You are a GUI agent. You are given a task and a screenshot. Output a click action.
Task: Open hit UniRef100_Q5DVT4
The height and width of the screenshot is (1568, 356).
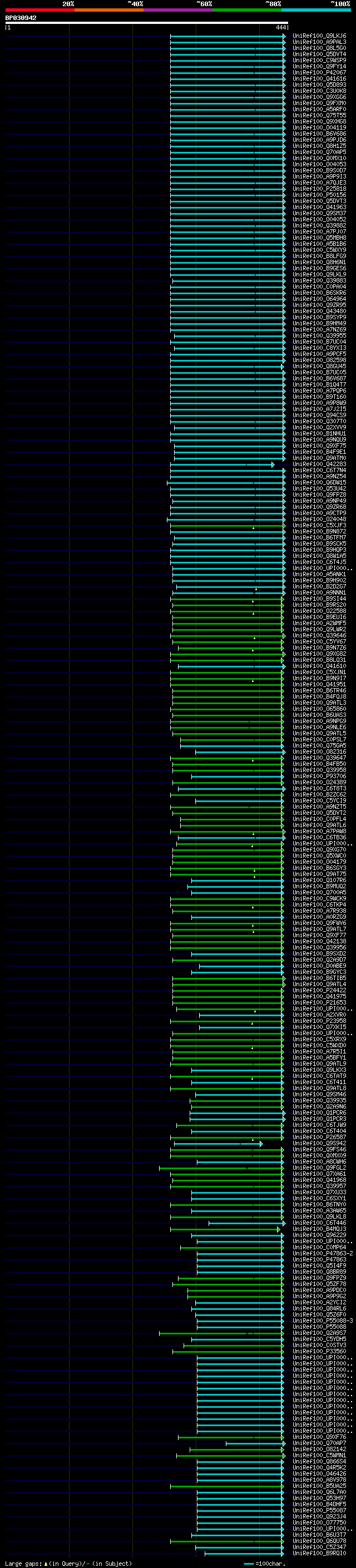(x=319, y=54)
